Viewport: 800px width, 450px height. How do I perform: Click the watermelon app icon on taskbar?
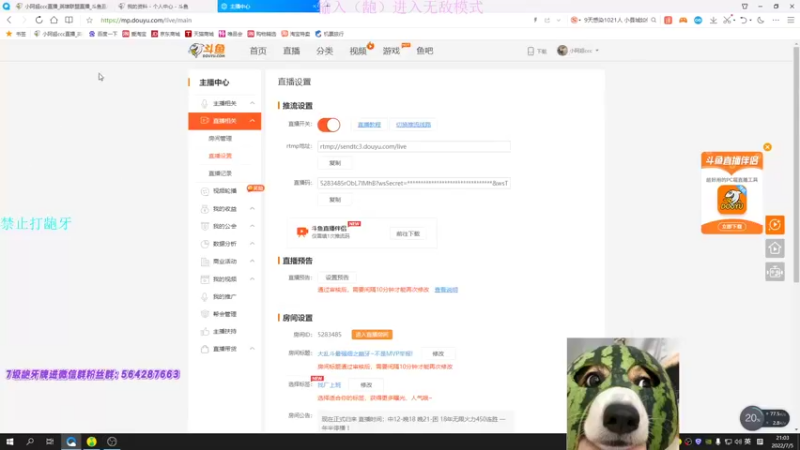coord(91,441)
